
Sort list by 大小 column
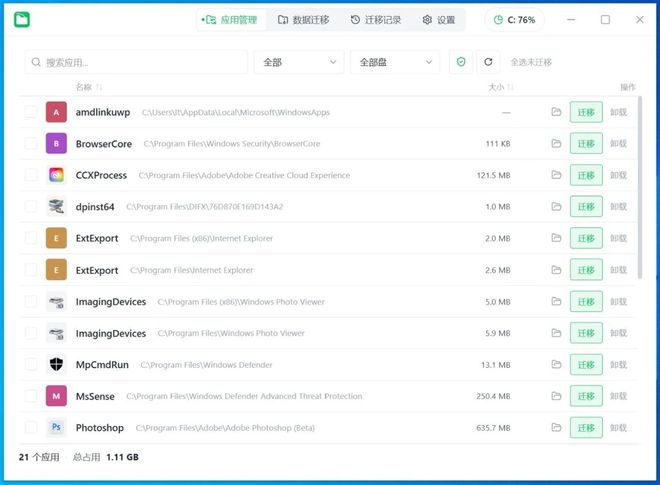[x=501, y=87]
